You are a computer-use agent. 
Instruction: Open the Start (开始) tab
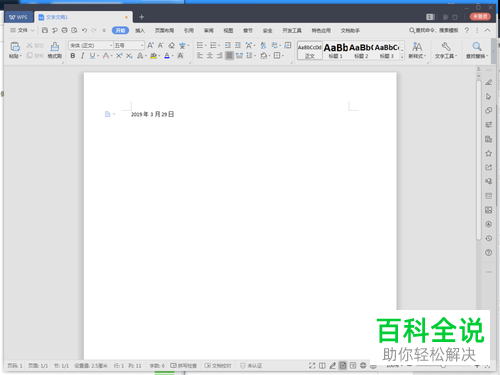coord(120,30)
